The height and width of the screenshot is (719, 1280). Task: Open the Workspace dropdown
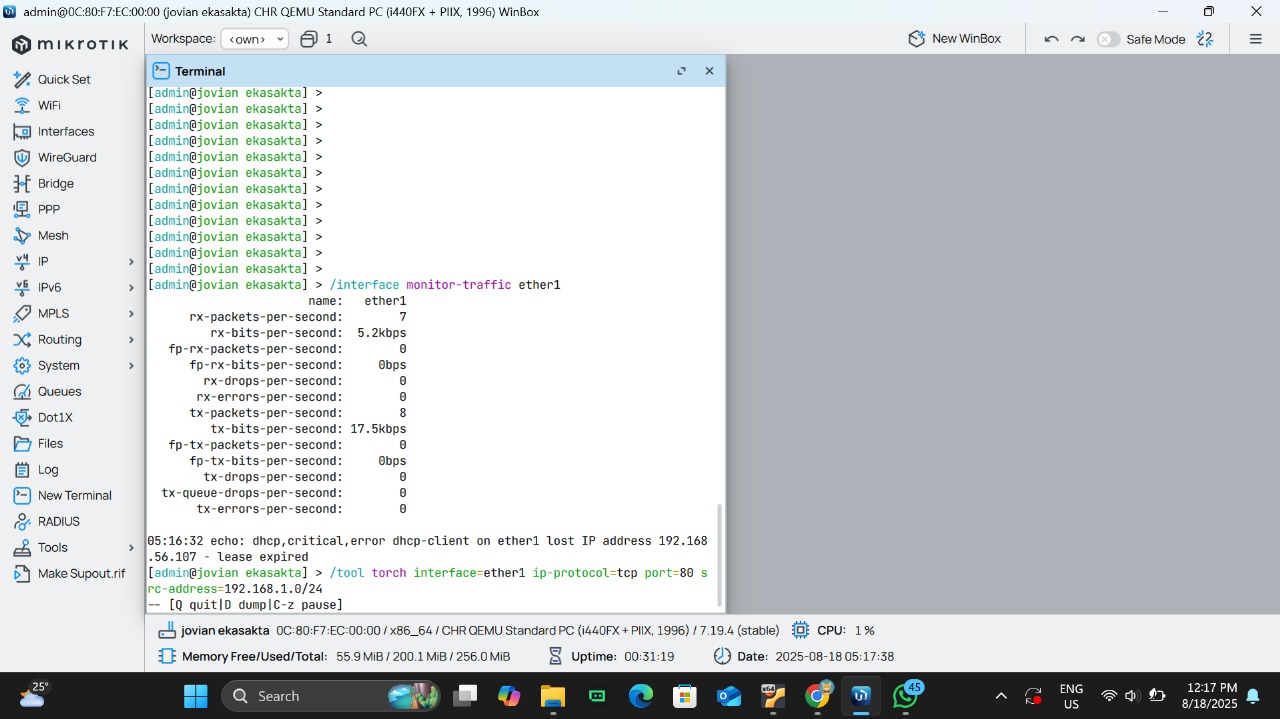click(254, 39)
